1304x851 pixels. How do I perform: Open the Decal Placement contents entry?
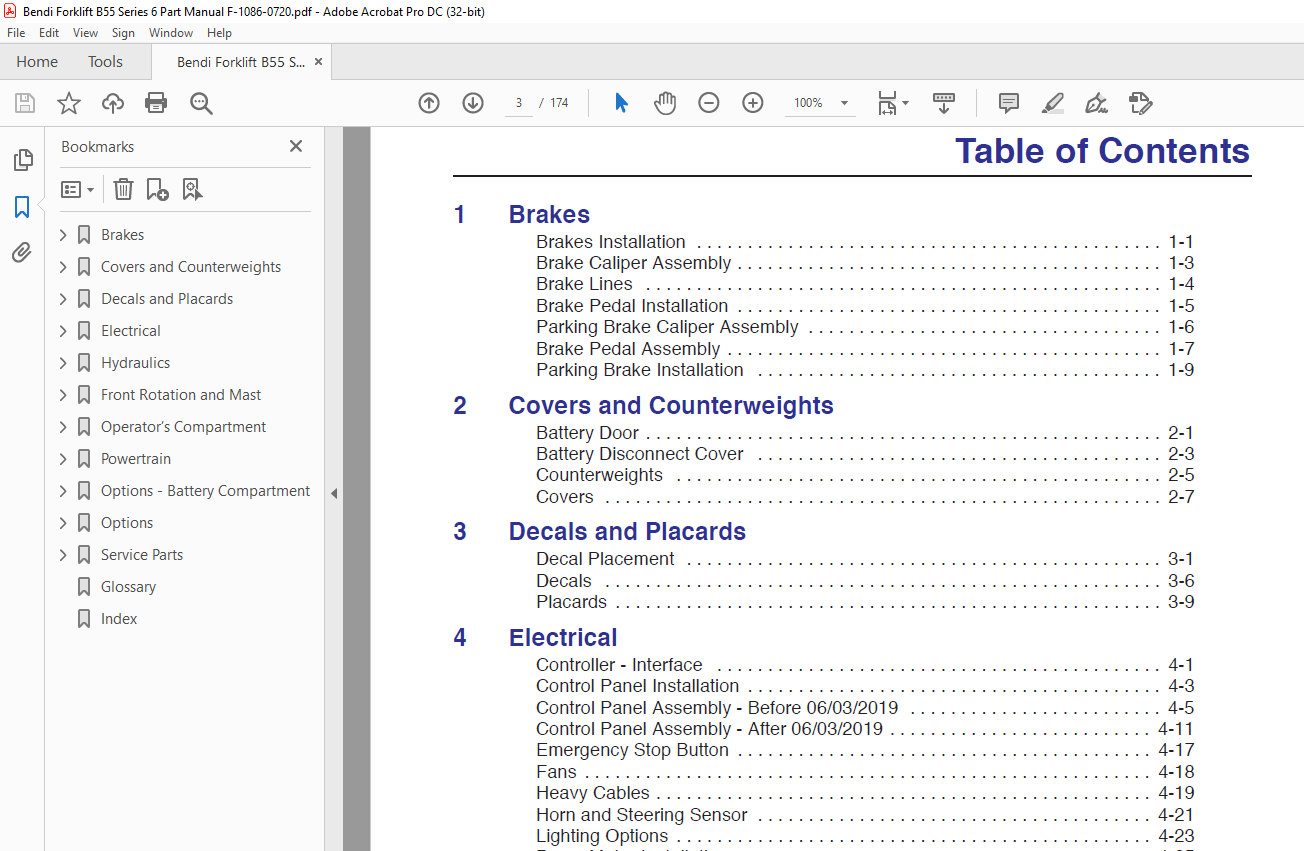(605, 559)
